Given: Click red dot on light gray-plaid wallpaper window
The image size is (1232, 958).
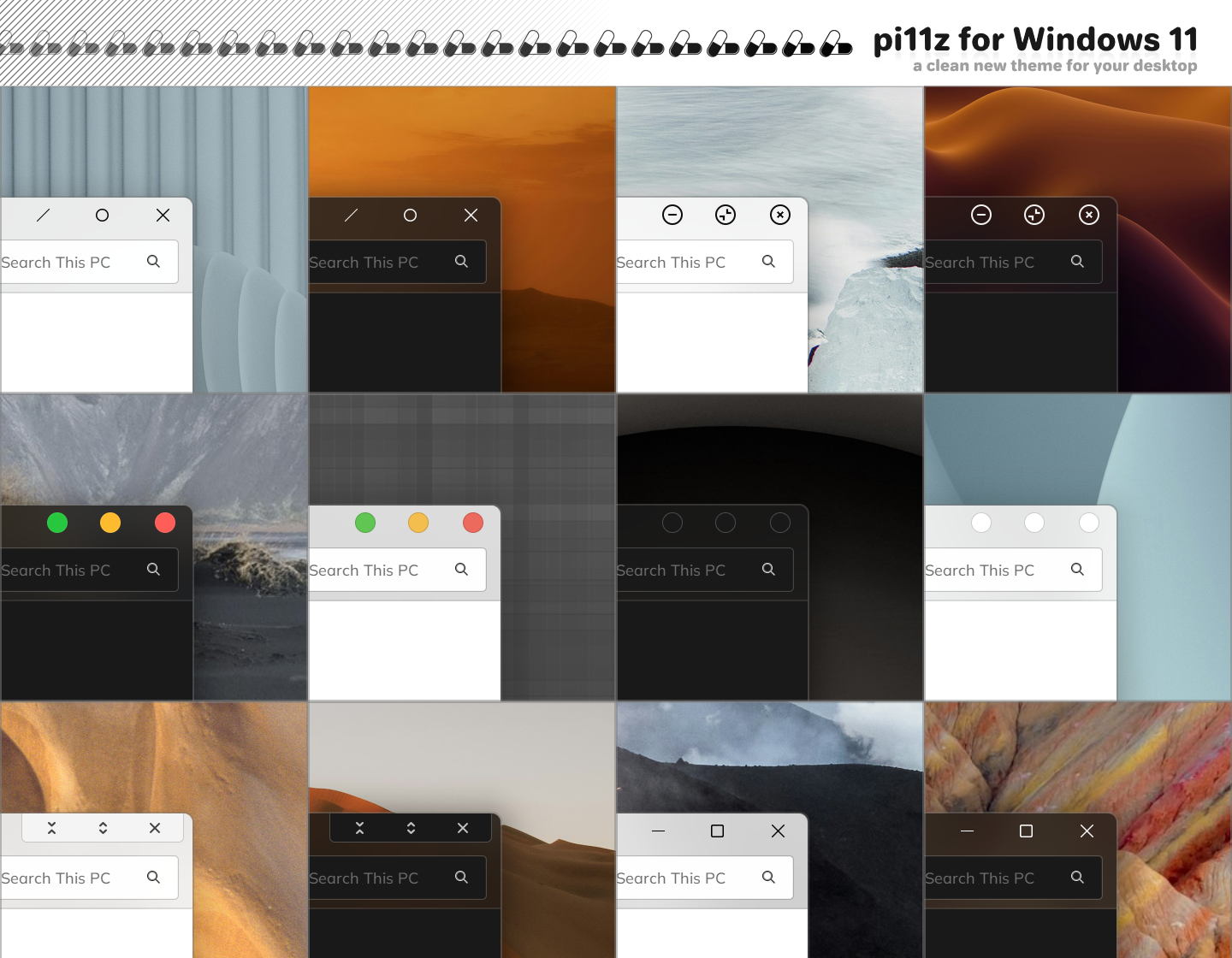Looking at the screenshot, I should pyautogui.click(x=473, y=523).
